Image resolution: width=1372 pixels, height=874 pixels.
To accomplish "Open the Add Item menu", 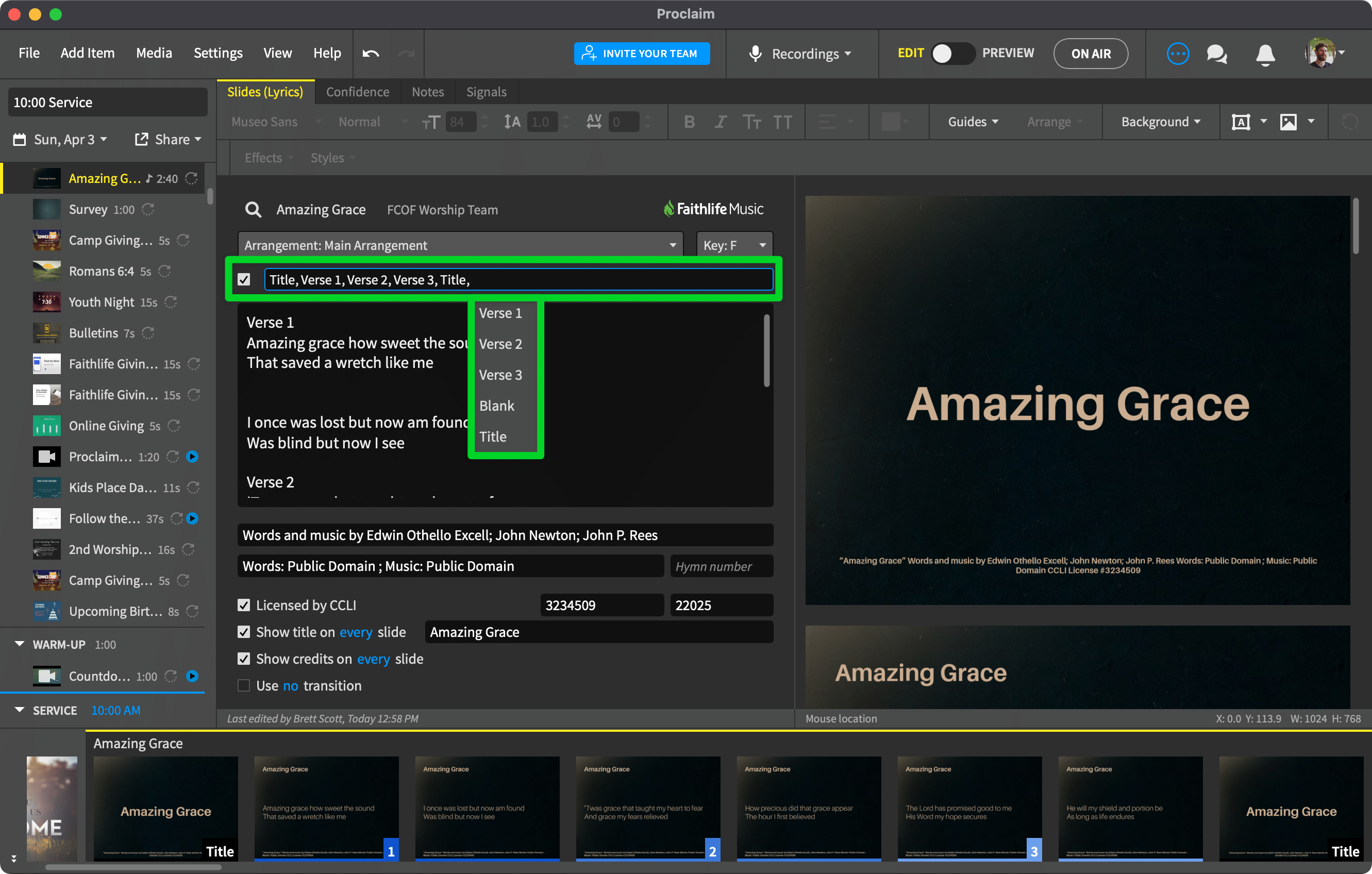I will 88,53.
